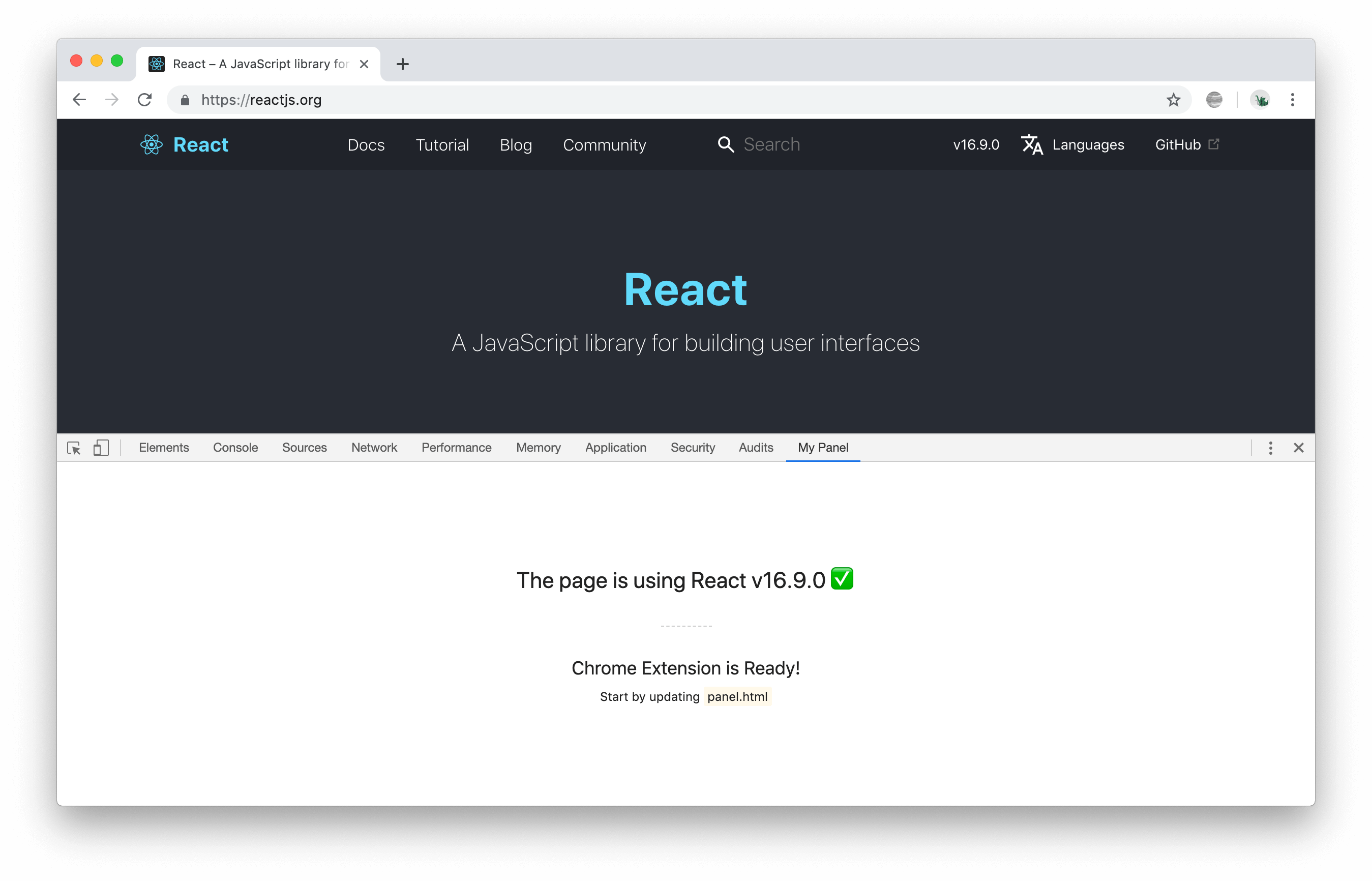Bookmark the page with the star icon
Viewport: 1372px width, 881px height.
1174,99
